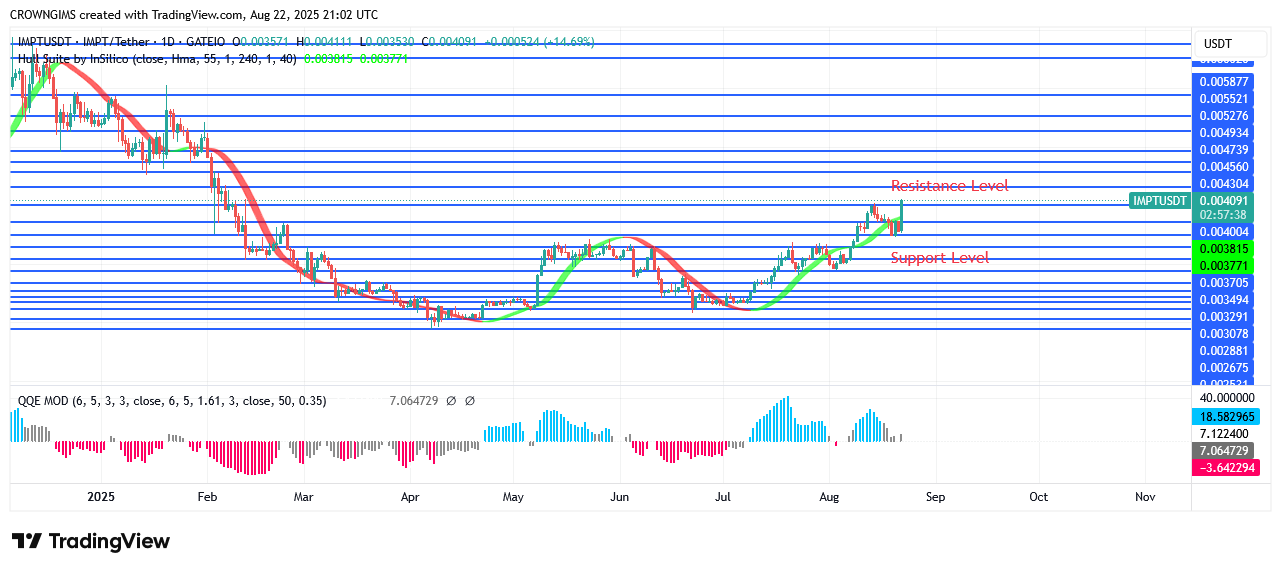Click the +0.000524 (+14.69%) change value

[539, 42]
